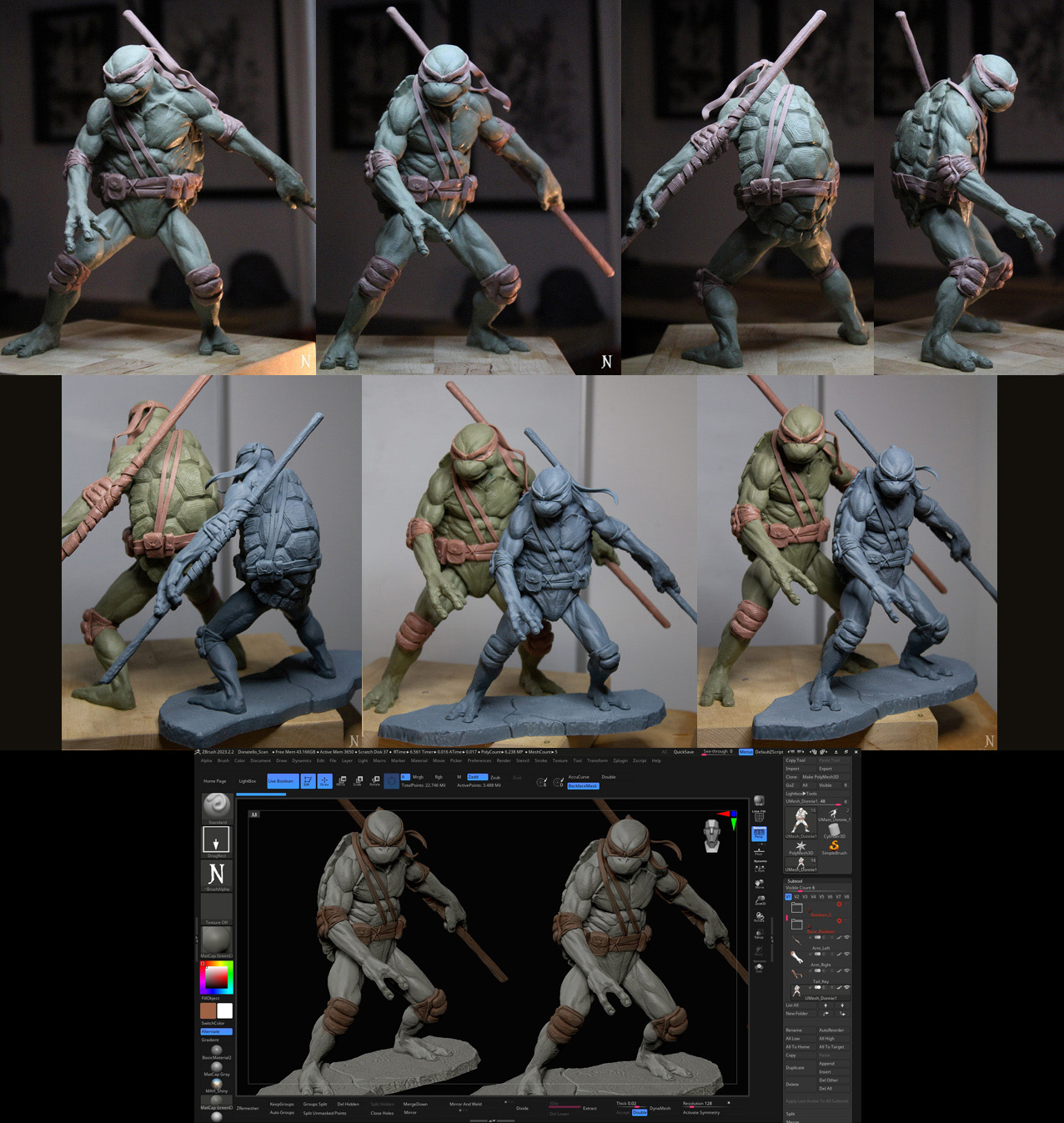
Task: Click the DynaMesh Resolution 128 slider
Action: pos(705,1104)
